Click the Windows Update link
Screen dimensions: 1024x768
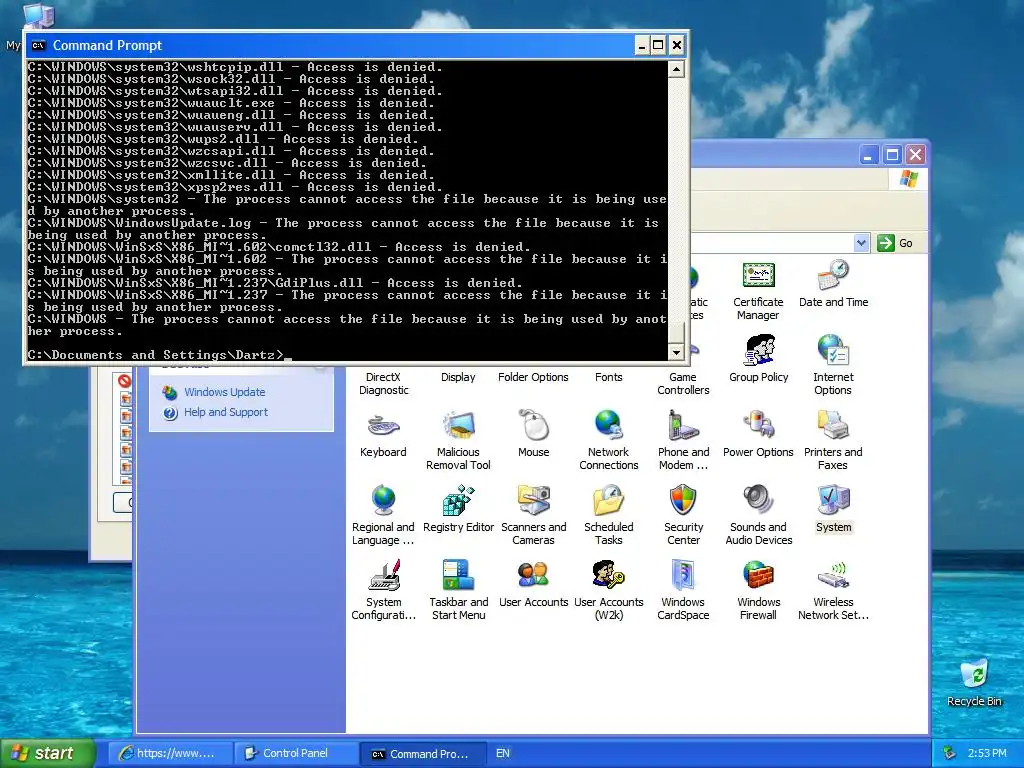[225, 392]
